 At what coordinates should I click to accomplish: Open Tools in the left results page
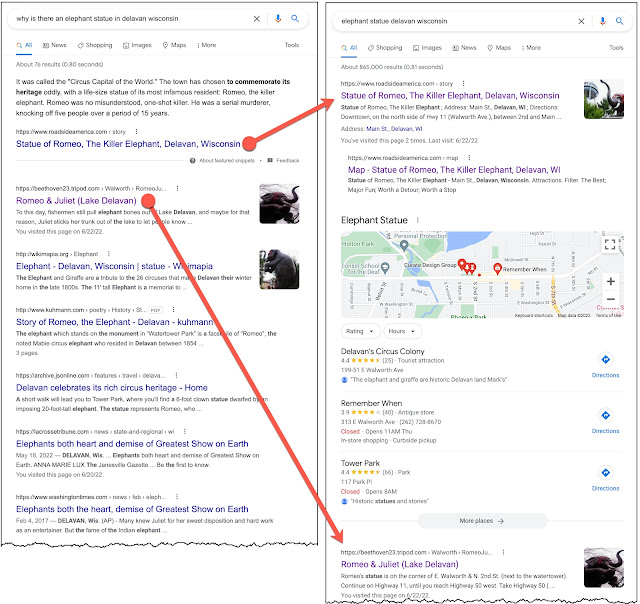pyautogui.click(x=292, y=45)
